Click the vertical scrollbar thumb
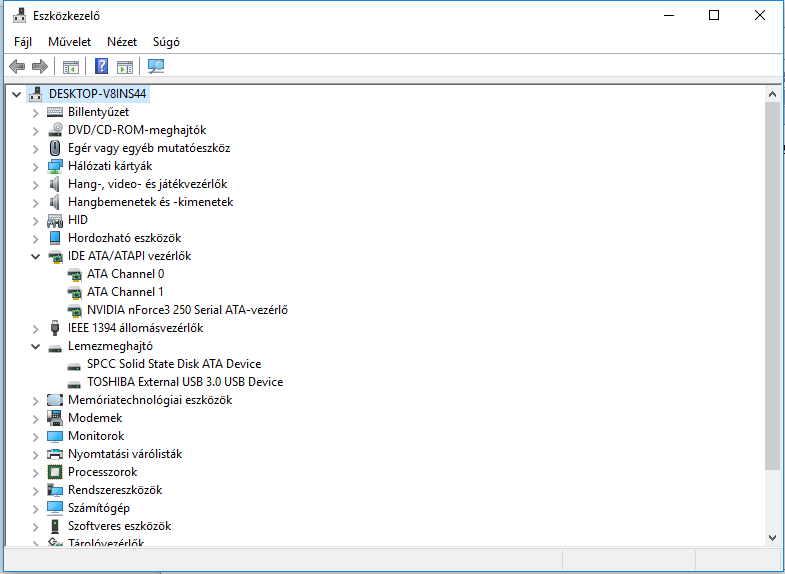The image size is (785, 574). [x=772, y=286]
